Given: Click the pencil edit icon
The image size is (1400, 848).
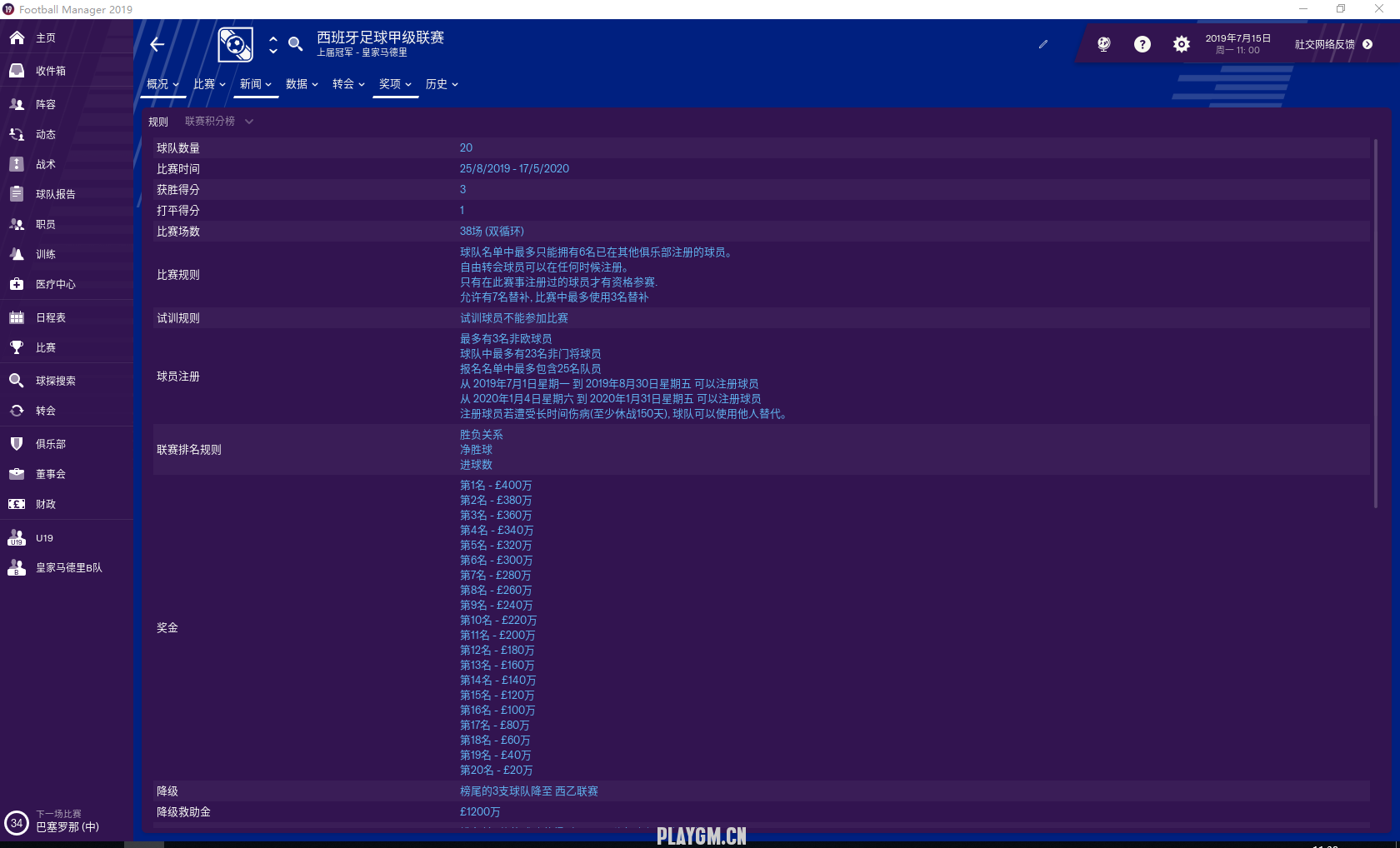Looking at the screenshot, I should click(x=1043, y=45).
